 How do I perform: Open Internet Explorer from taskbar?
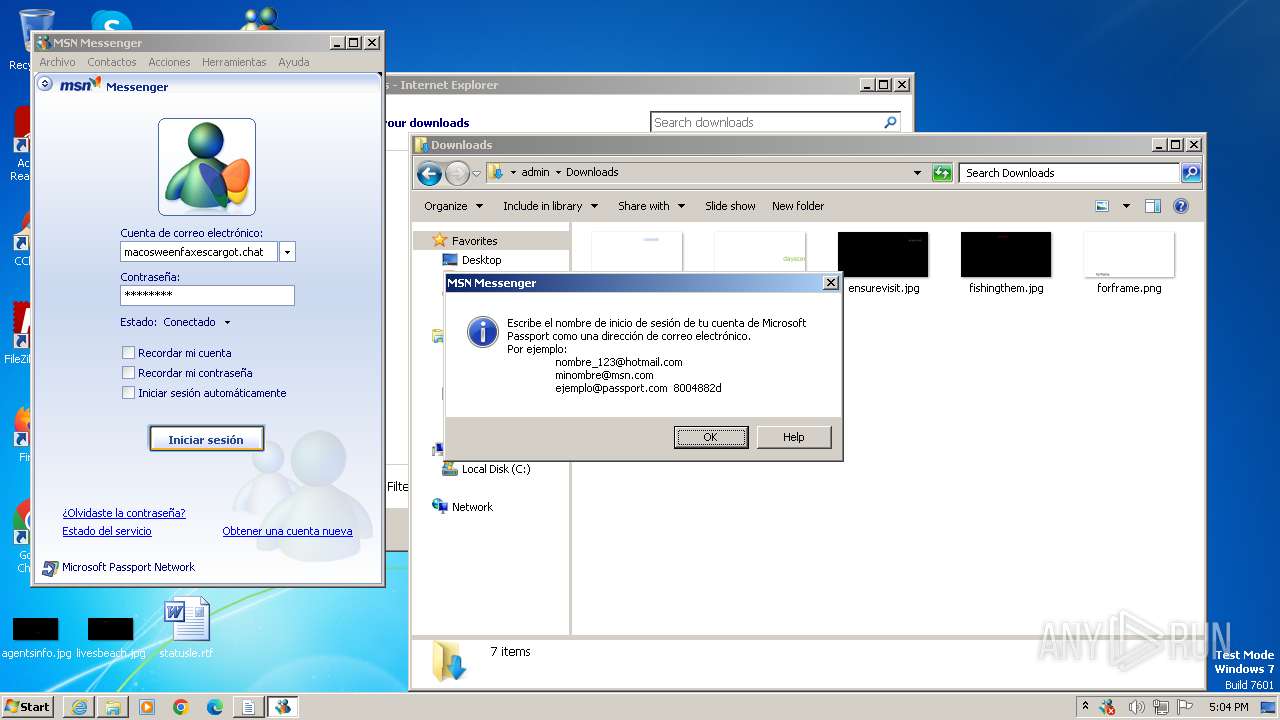click(x=79, y=707)
